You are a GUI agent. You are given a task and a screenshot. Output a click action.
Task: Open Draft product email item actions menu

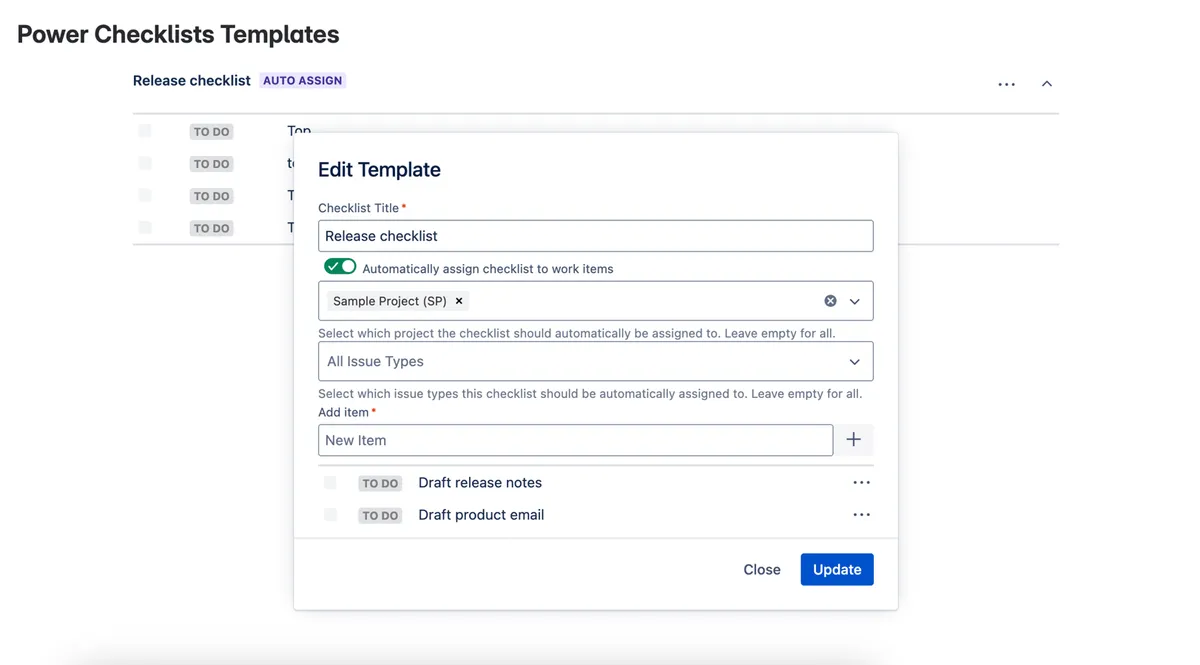861,515
